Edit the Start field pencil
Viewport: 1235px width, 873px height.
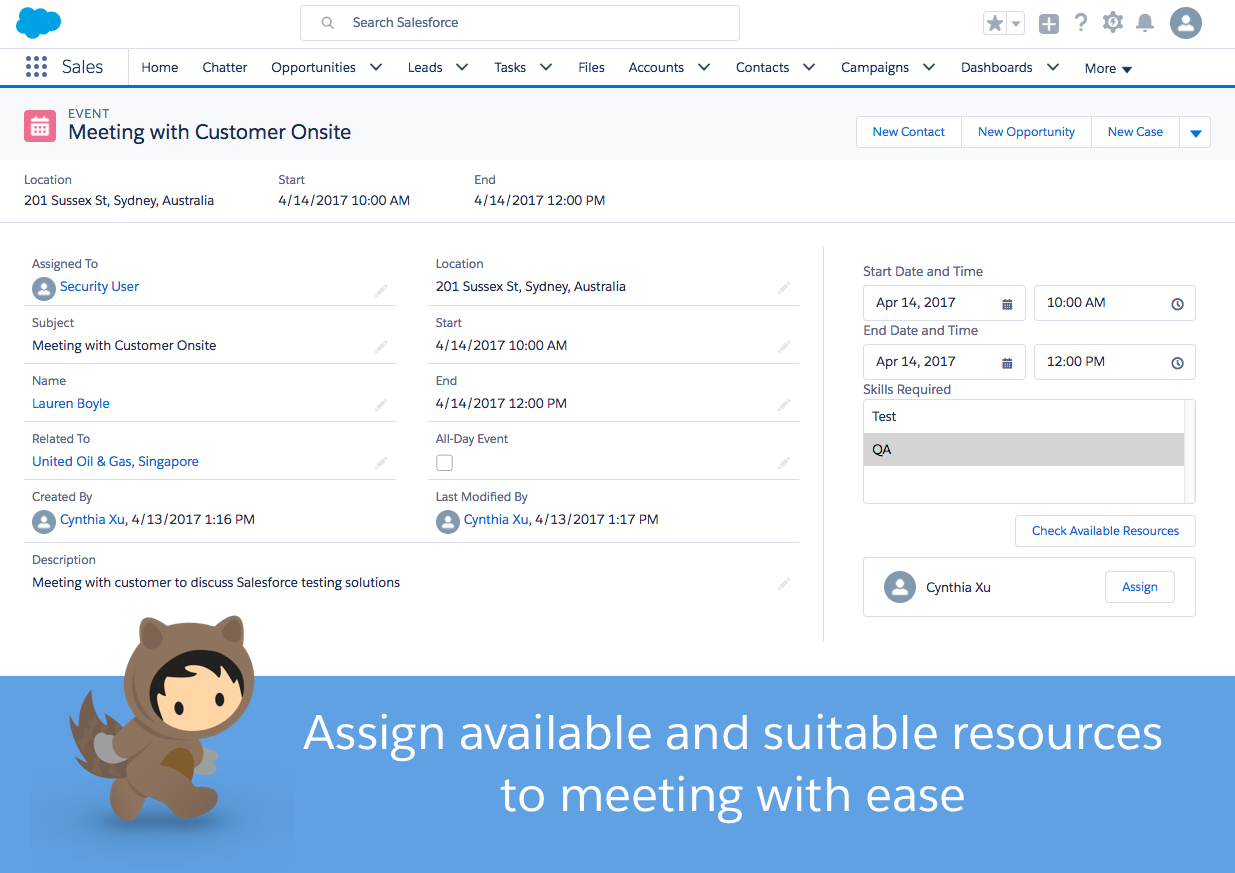784,347
